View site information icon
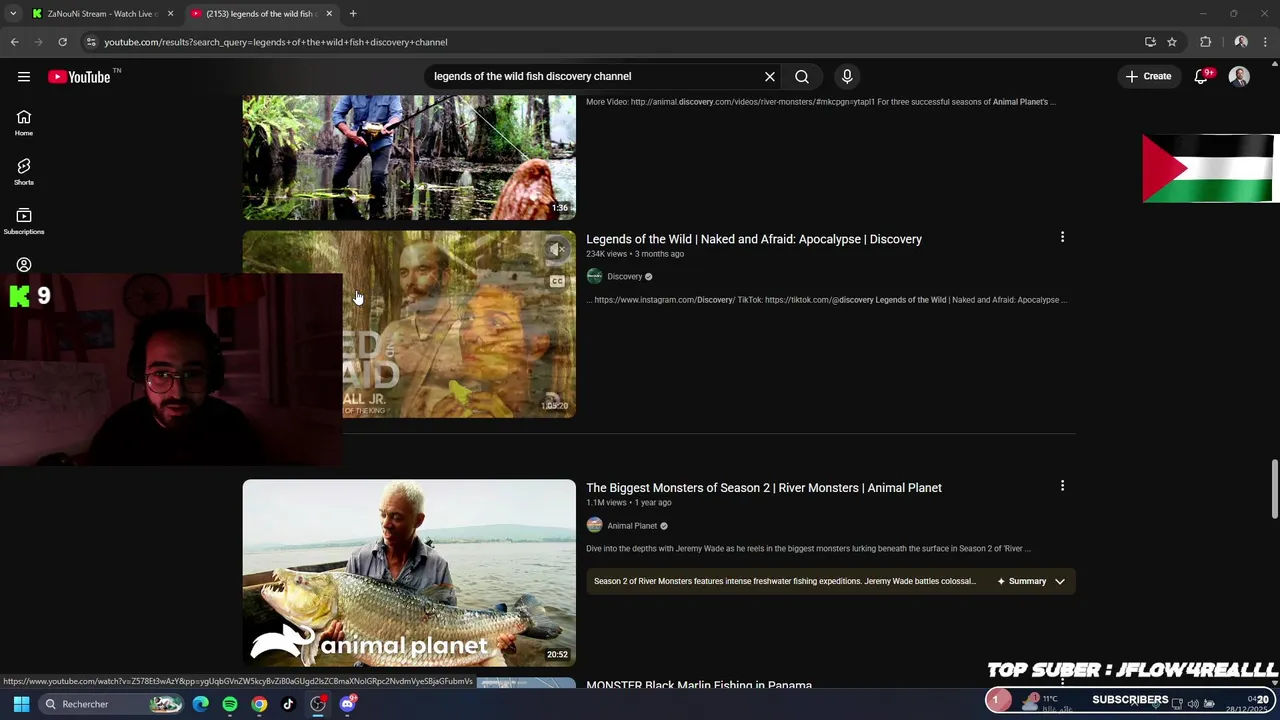The height and width of the screenshot is (720, 1280). 91,42
